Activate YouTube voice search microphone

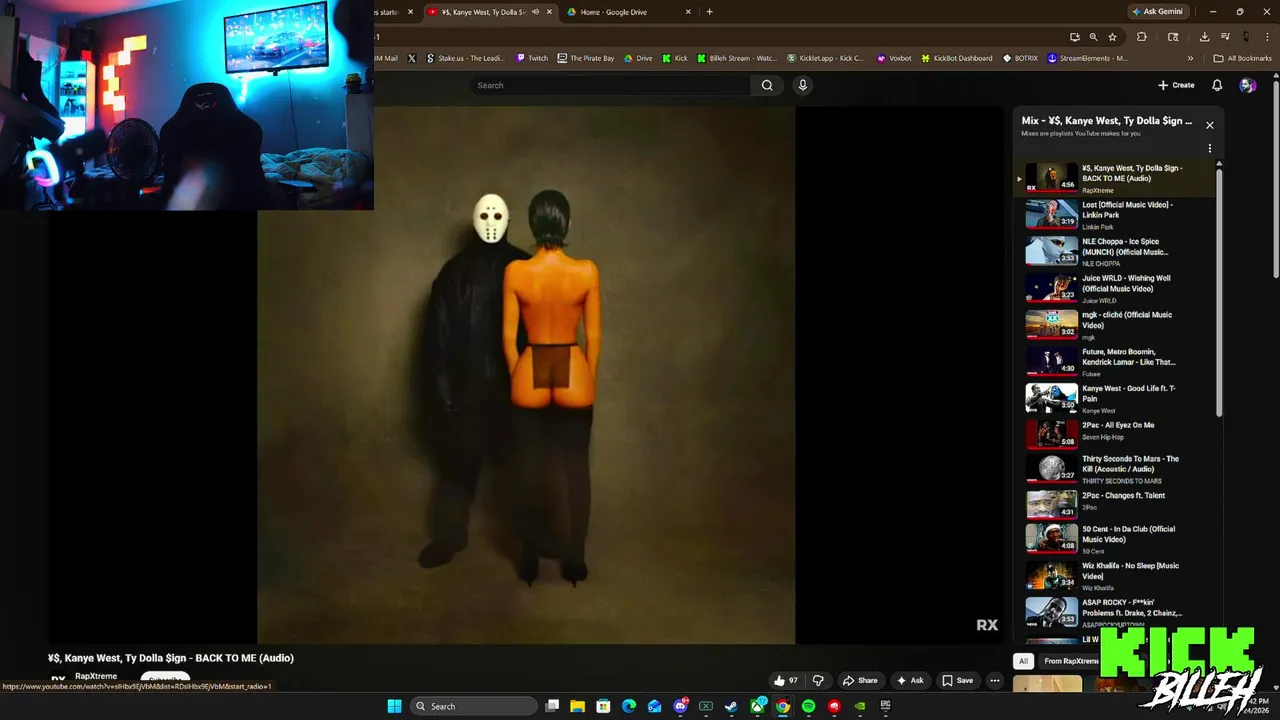802,85
